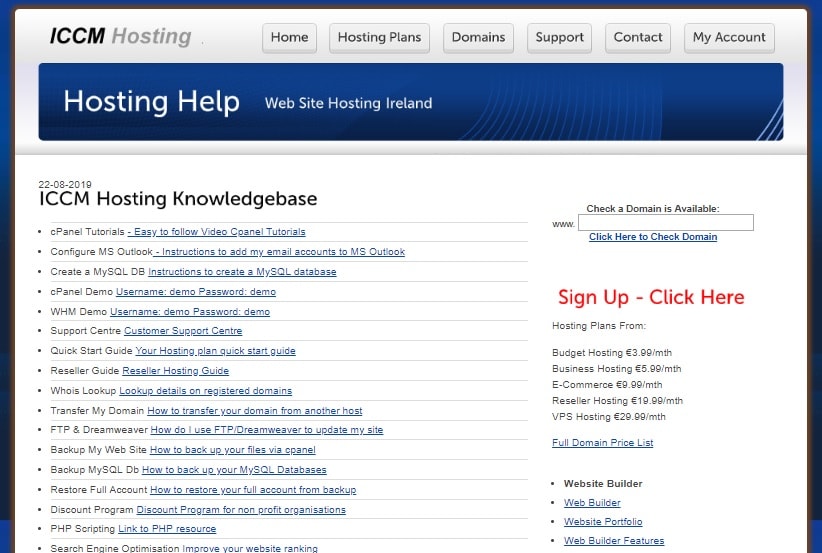Open Lookup details on registered domains
The width and height of the screenshot is (822, 553).
click(x=206, y=391)
